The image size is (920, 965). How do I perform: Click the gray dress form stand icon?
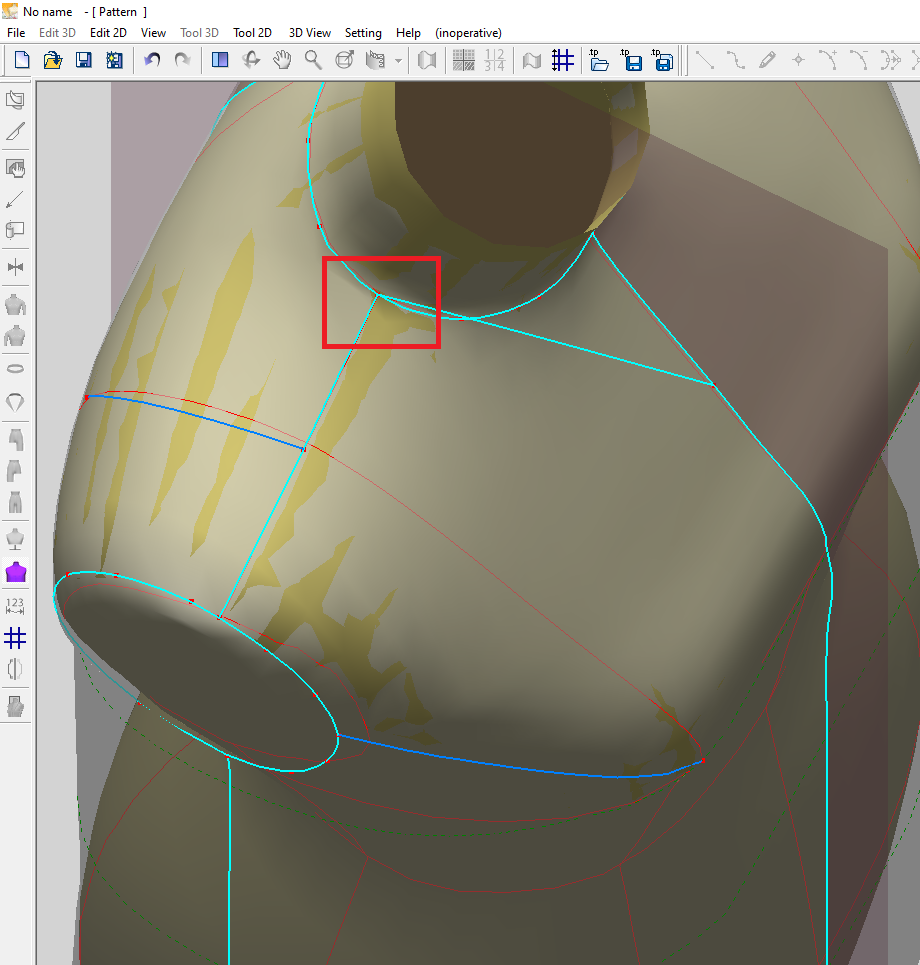pyautogui.click(x=15, y=540)
